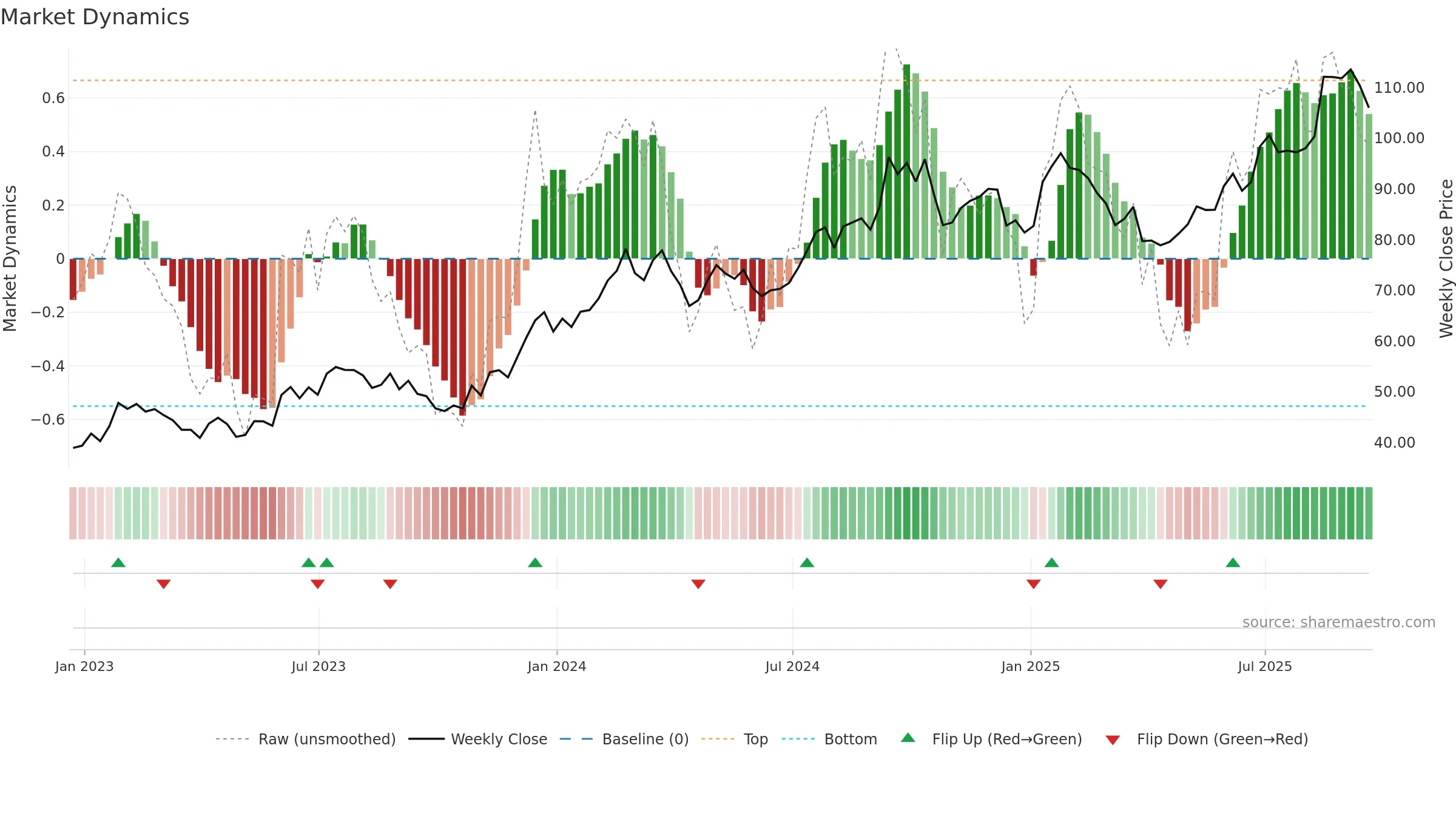Click the 50.00 price axis label

pos(1395,392)
